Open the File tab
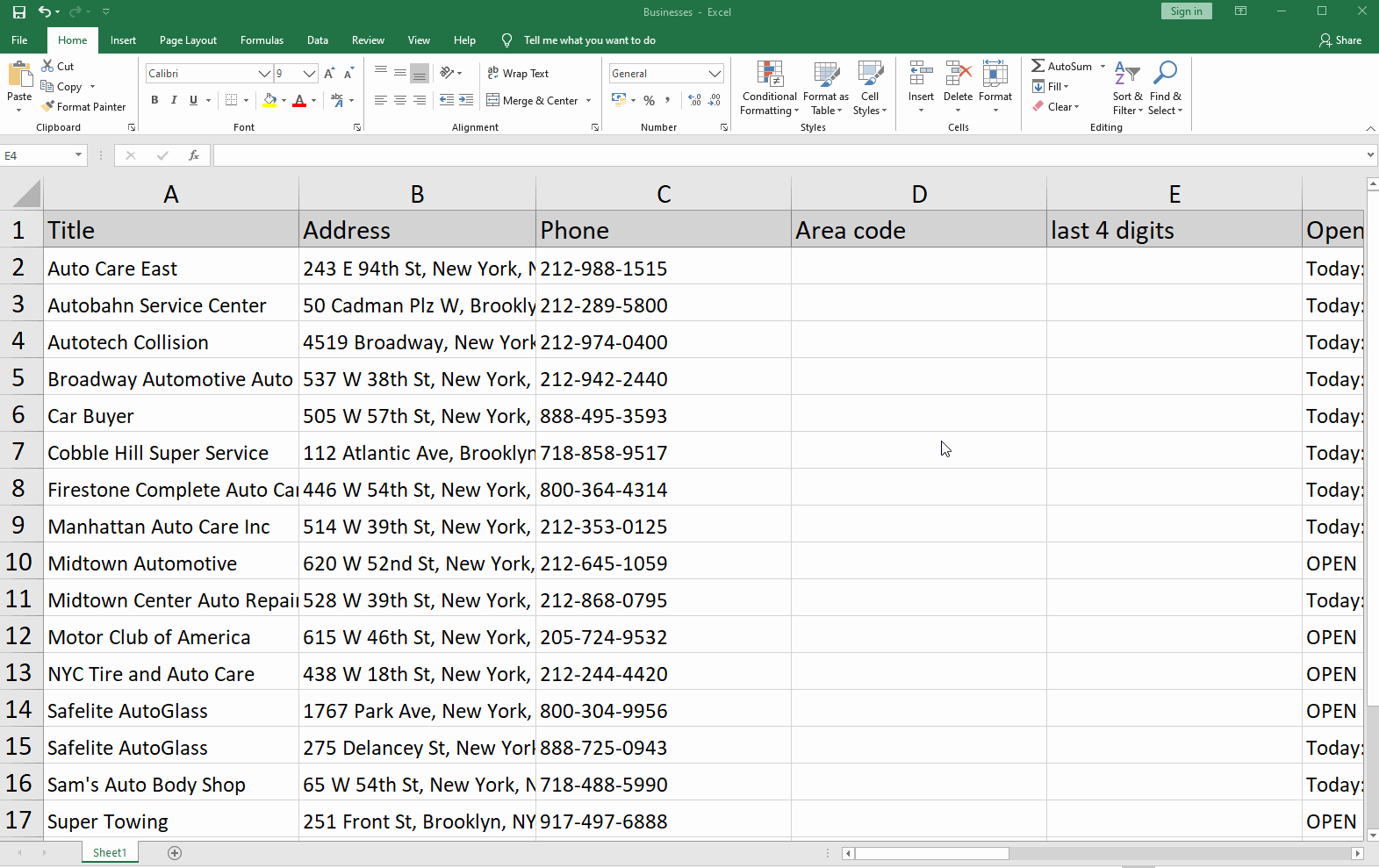1379x868 pixels. tap(19, 40)
